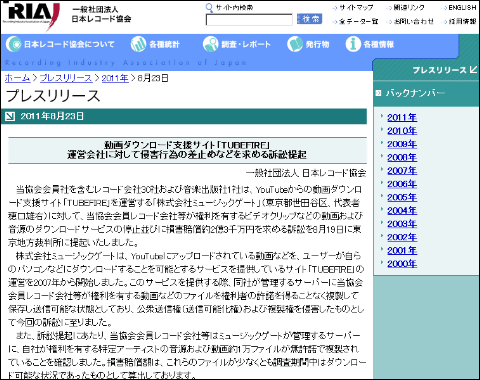Screen dimensions: 480x380
Task: Click the 検索 search button
Action: [309, 19]
